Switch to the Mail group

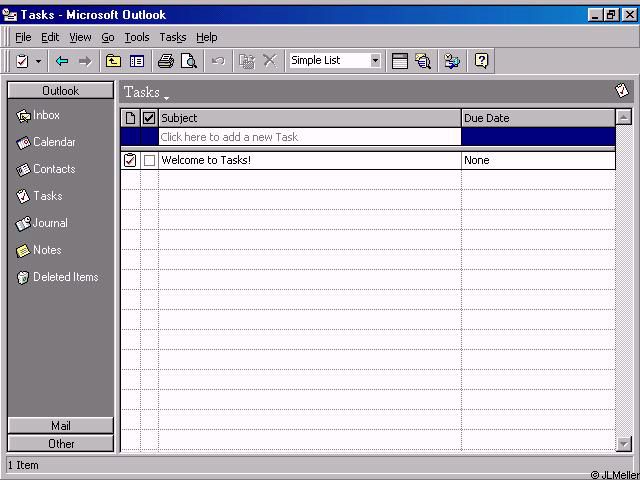click(60, 426)
